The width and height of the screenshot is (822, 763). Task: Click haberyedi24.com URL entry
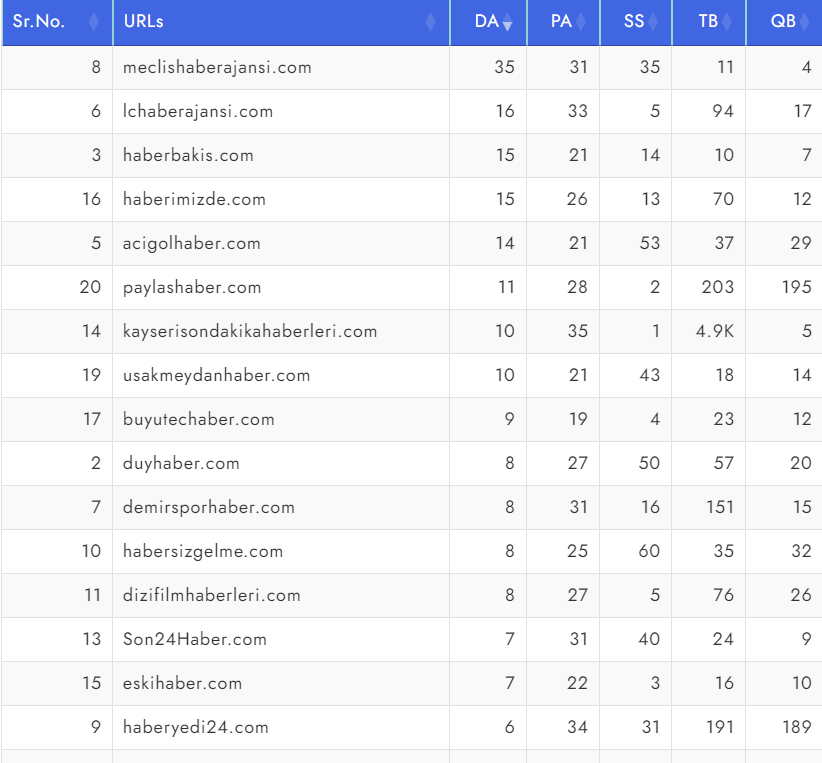196,728
